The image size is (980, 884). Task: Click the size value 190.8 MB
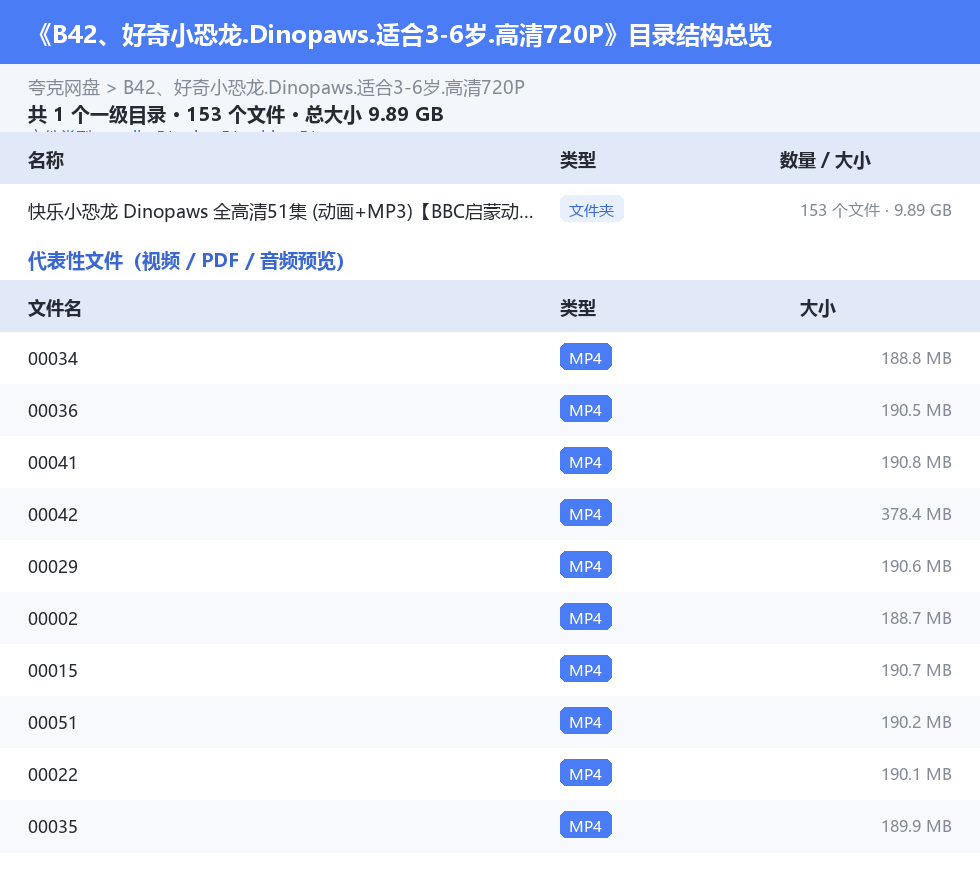(x=916, y=462)
